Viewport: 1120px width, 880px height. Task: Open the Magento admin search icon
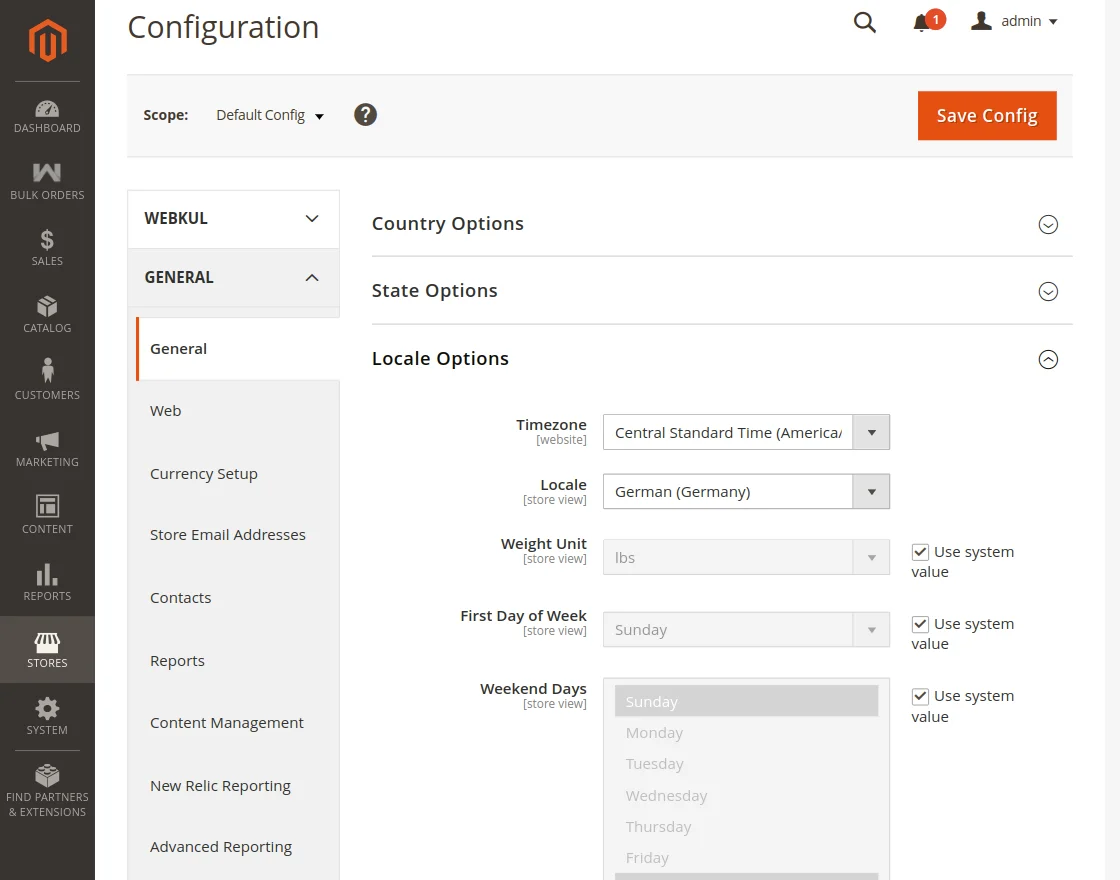click(864, 21)
